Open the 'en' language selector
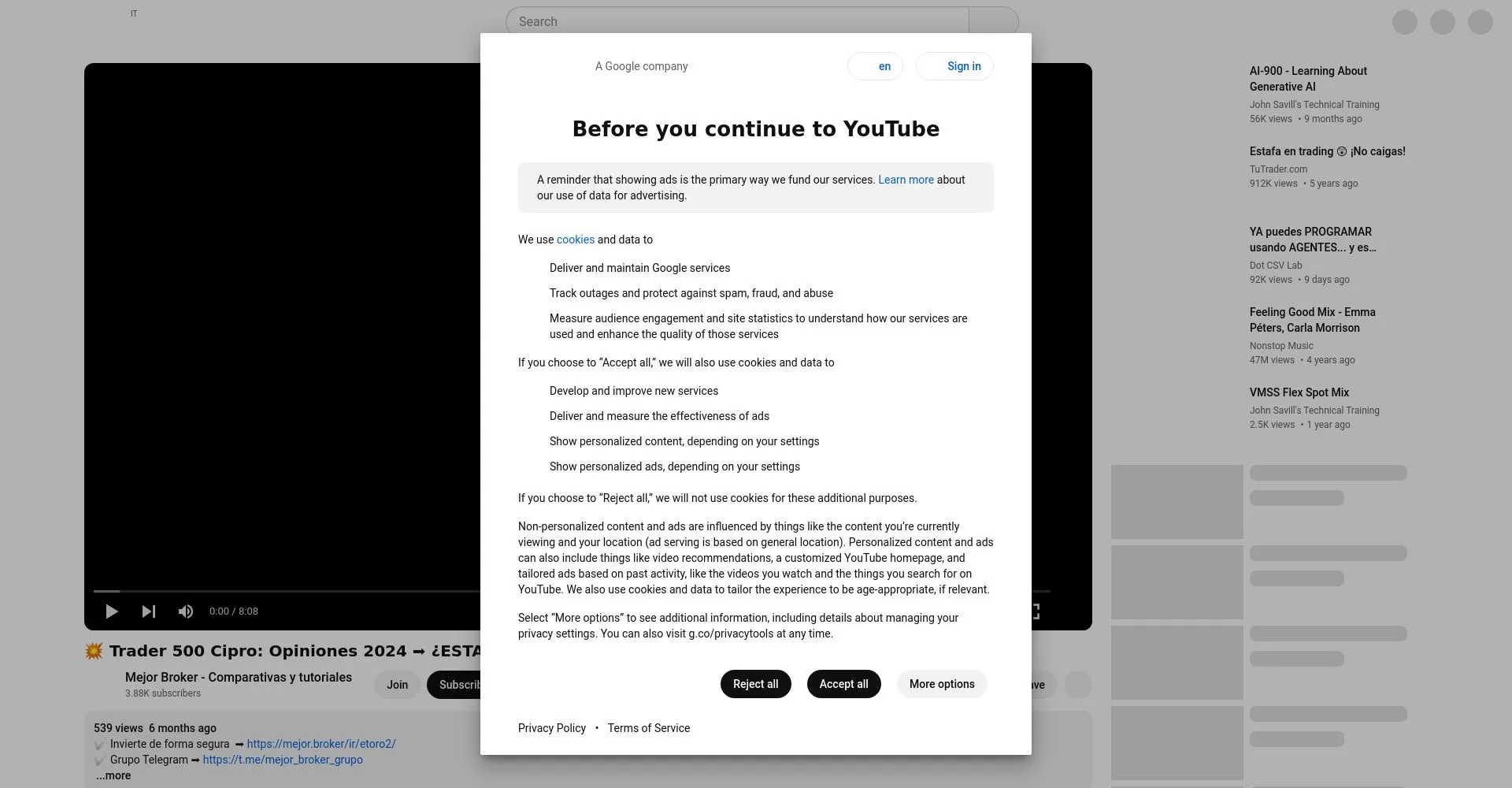 (x=875, y=66)
